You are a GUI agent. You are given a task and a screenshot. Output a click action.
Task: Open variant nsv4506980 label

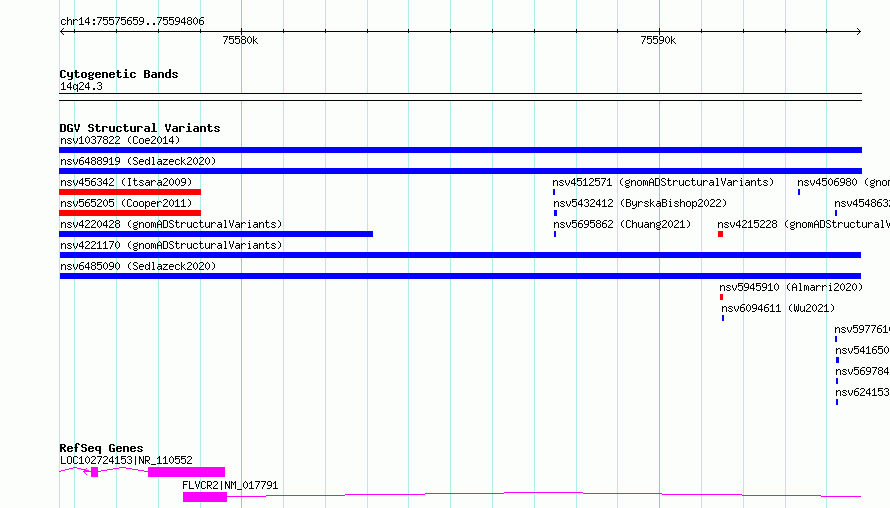point(843,182)
